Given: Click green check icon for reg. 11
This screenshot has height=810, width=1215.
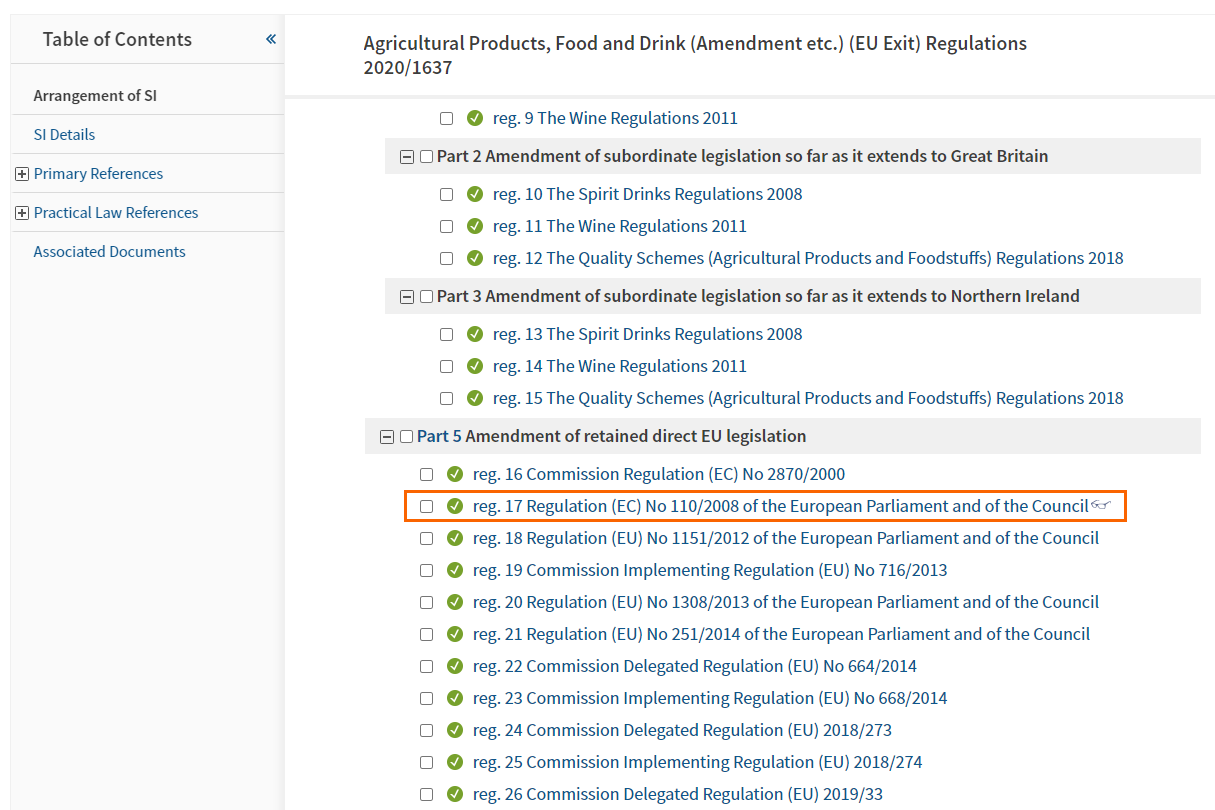Looking at the screenshot, I should (475, 226).
